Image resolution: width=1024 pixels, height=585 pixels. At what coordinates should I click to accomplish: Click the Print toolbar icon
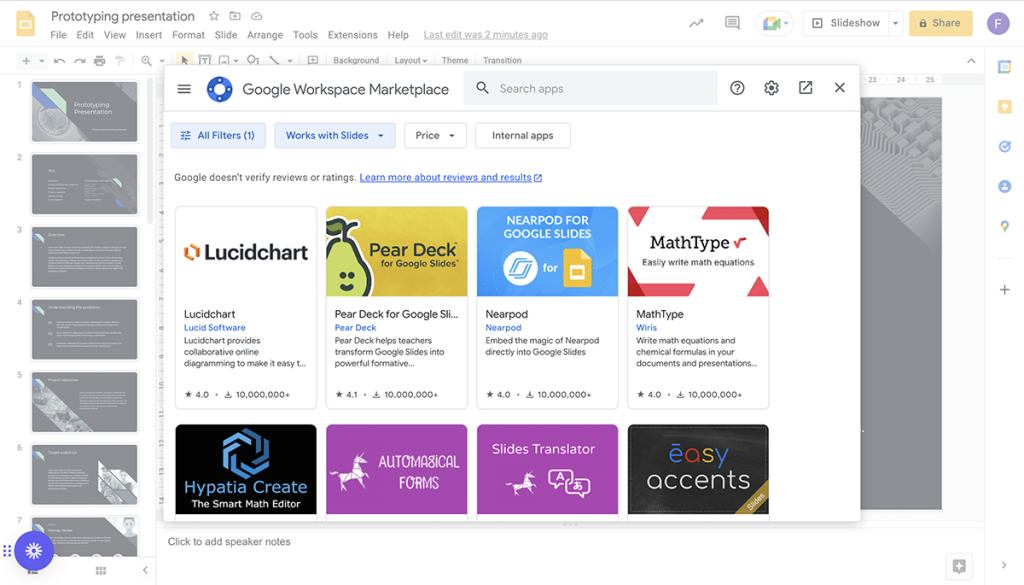(99, 61)
